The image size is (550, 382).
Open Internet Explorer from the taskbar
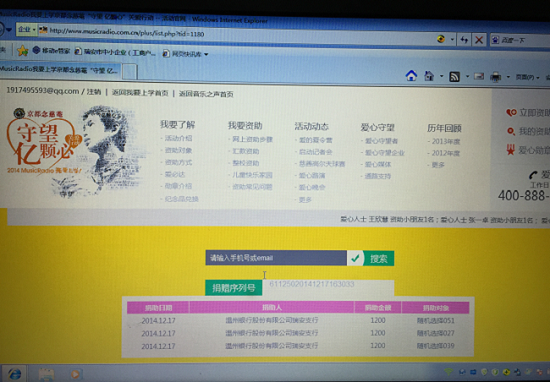point(14,374)
